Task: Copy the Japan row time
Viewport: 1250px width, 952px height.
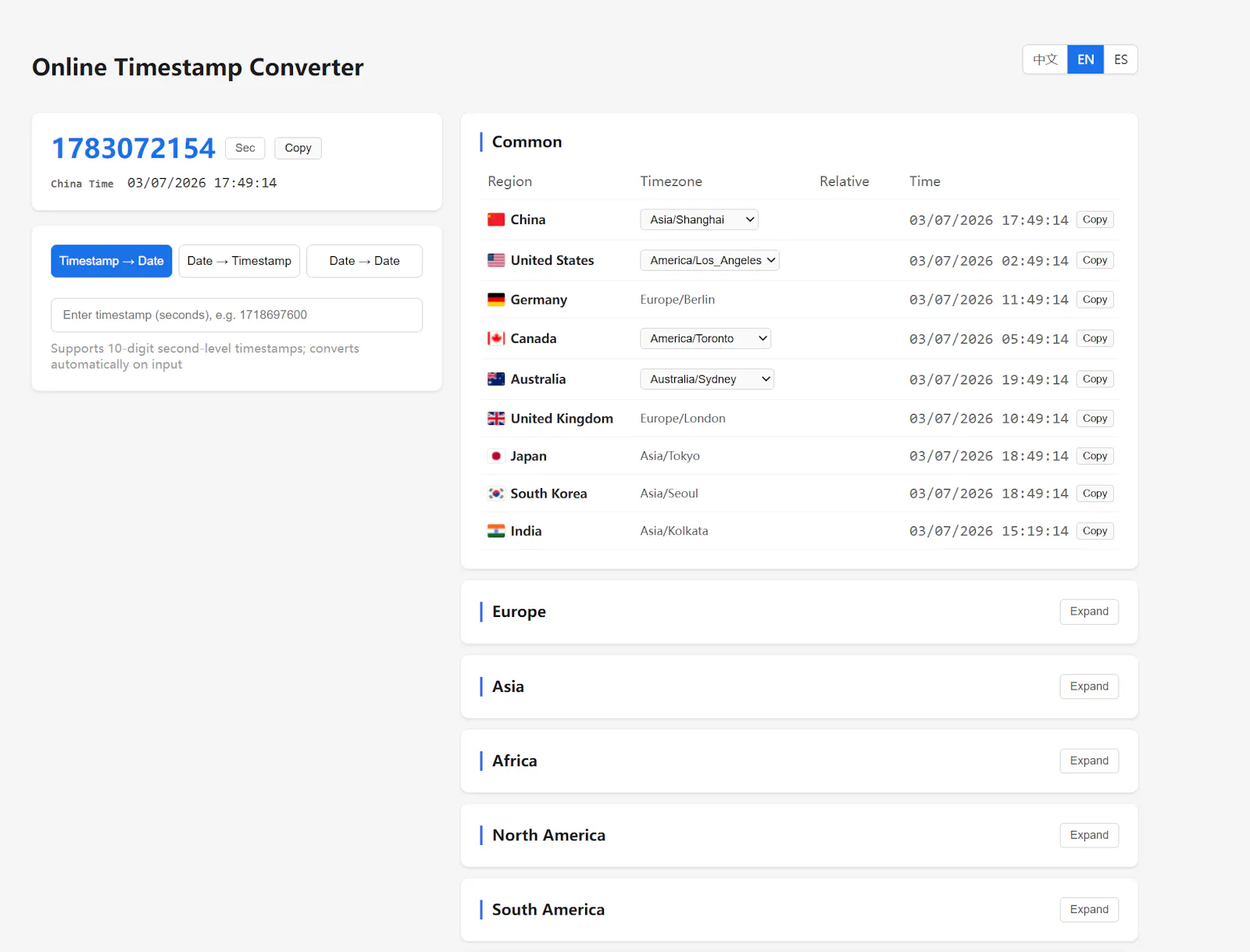Action: (x=1095, y=456)
